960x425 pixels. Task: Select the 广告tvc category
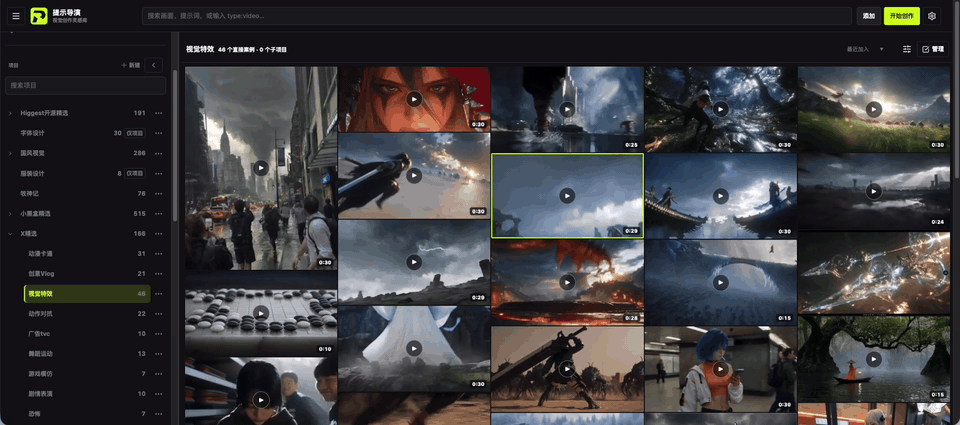(87, 334)
